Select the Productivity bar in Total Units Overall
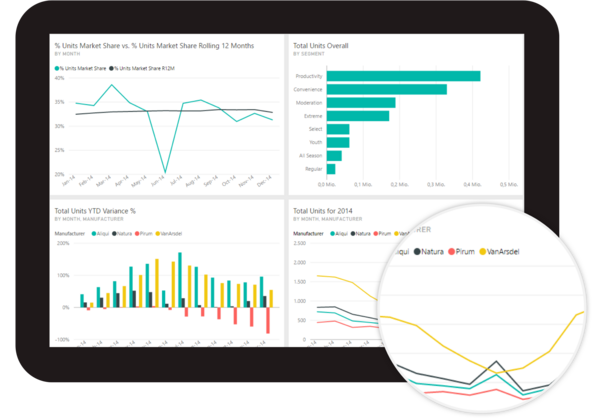Image resolution: width=600 pixels, height=420 pixels. [402, 76]
